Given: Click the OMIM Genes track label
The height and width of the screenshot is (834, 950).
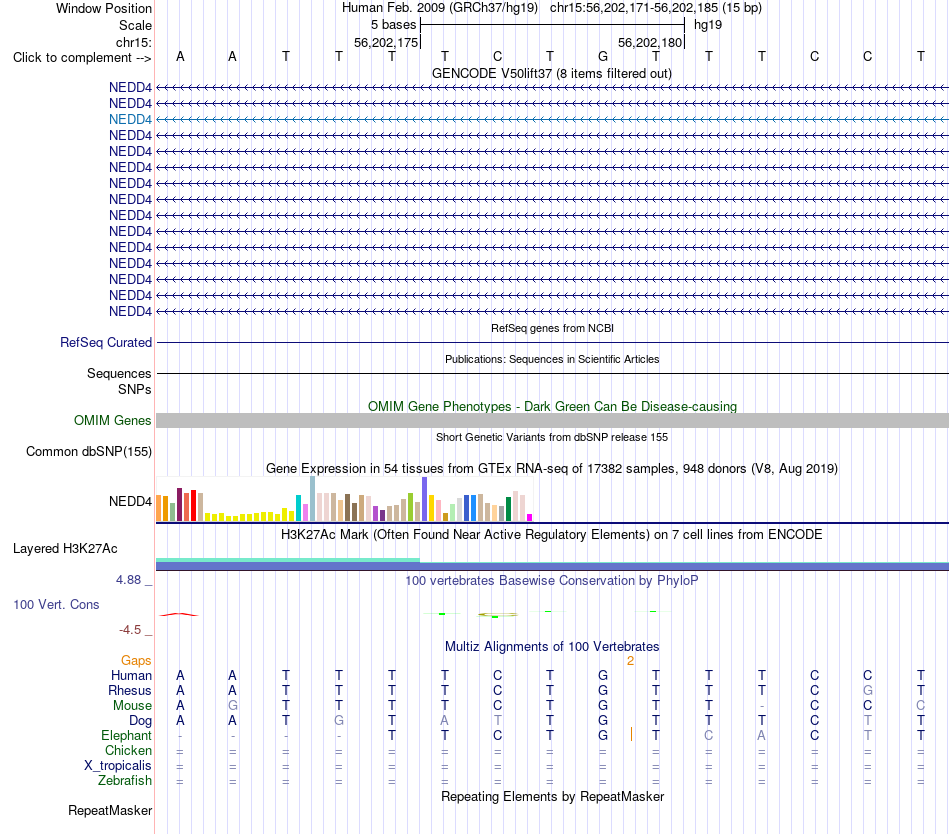Looking at the screenshot, I should coord(113,420).
